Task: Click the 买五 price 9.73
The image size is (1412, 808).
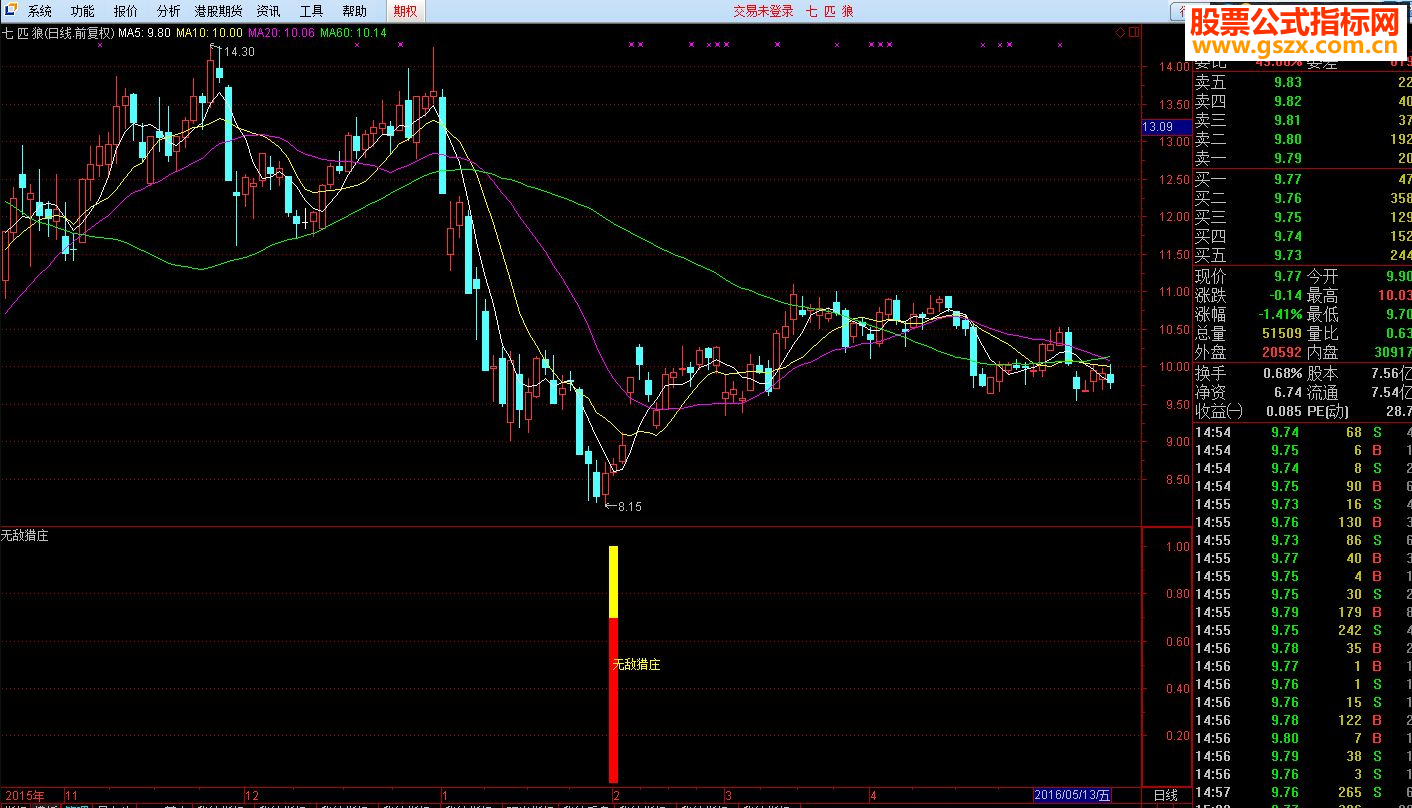Action: [x=1287, y=256]
